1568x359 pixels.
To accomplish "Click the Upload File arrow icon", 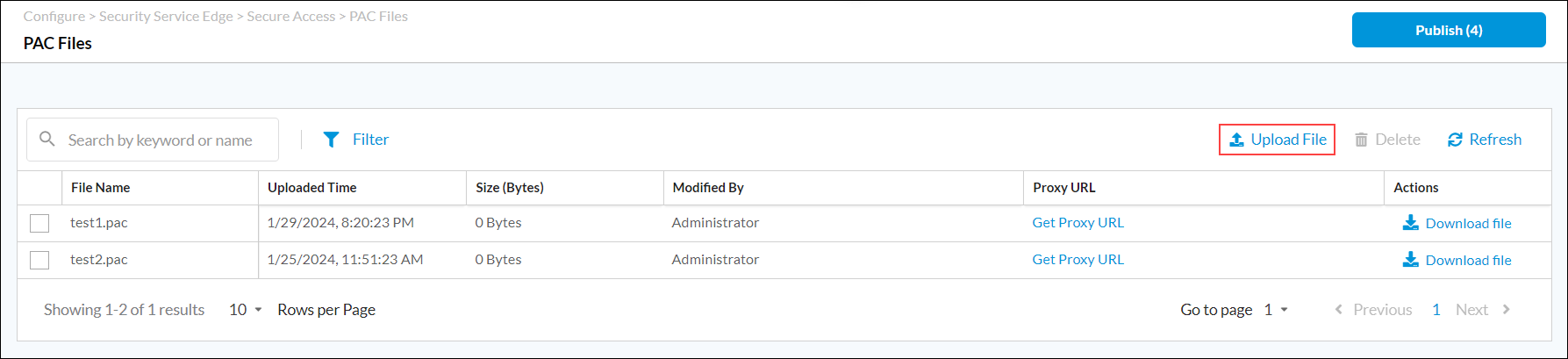I will pyautogui.click(x=1236, y=140).
